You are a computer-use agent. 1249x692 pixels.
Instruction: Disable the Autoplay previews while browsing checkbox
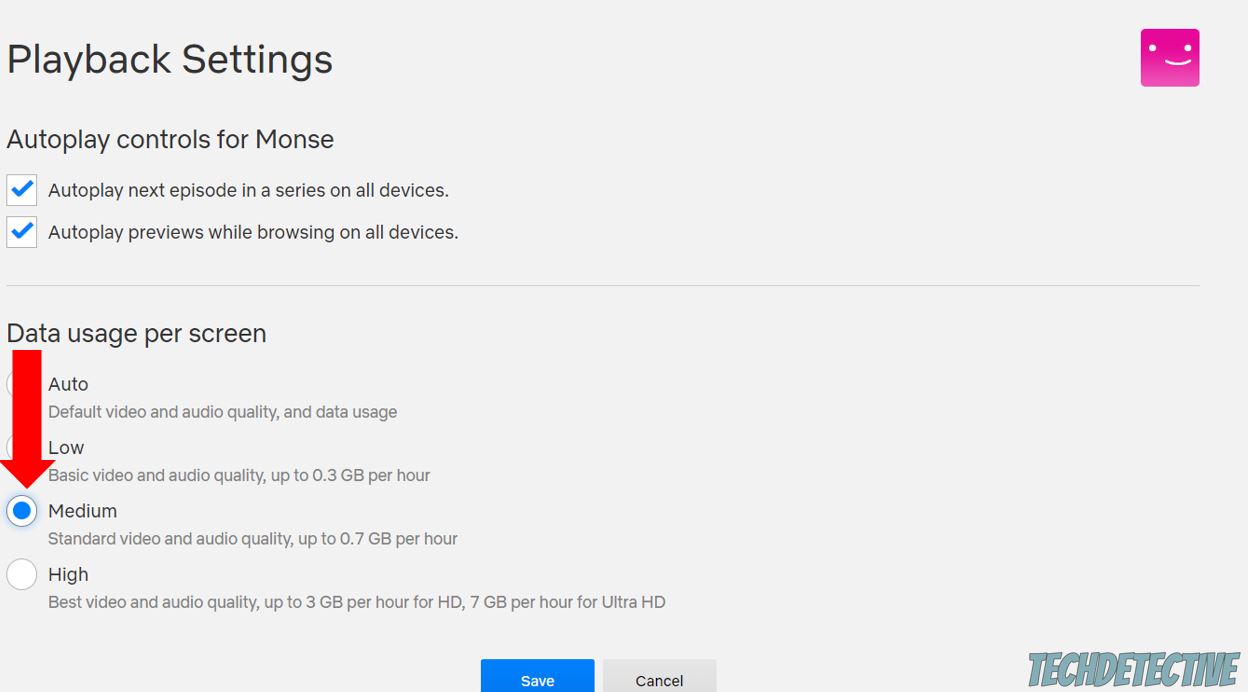tap(22, 232)
